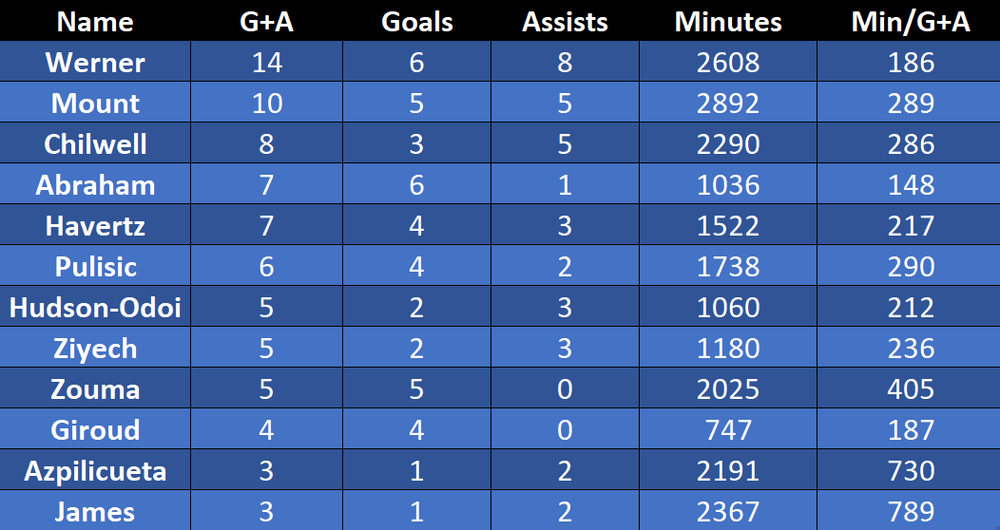This screenshot has width=1000, height=530.
Task: Click the Chilwell name cell
Action: pos(95,144)
